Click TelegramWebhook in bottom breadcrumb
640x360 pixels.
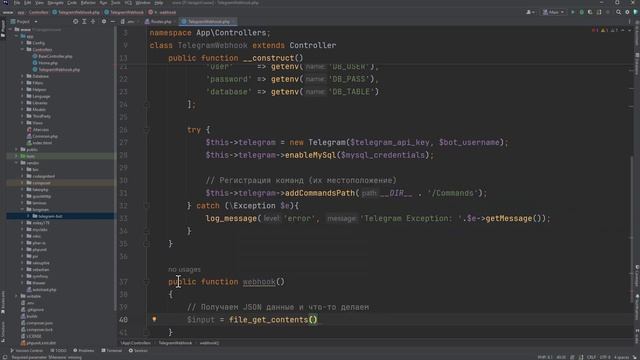click(175, 343)
